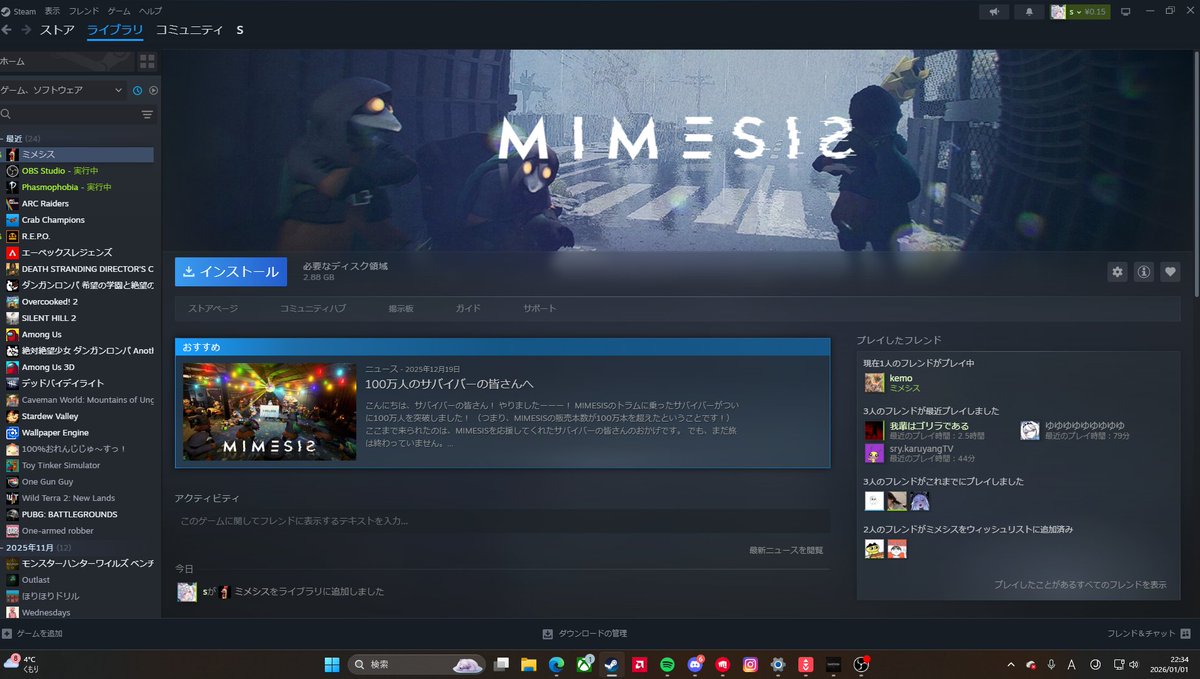Switch library to grid view icon

pyautogui.click(x=148, y=61)
